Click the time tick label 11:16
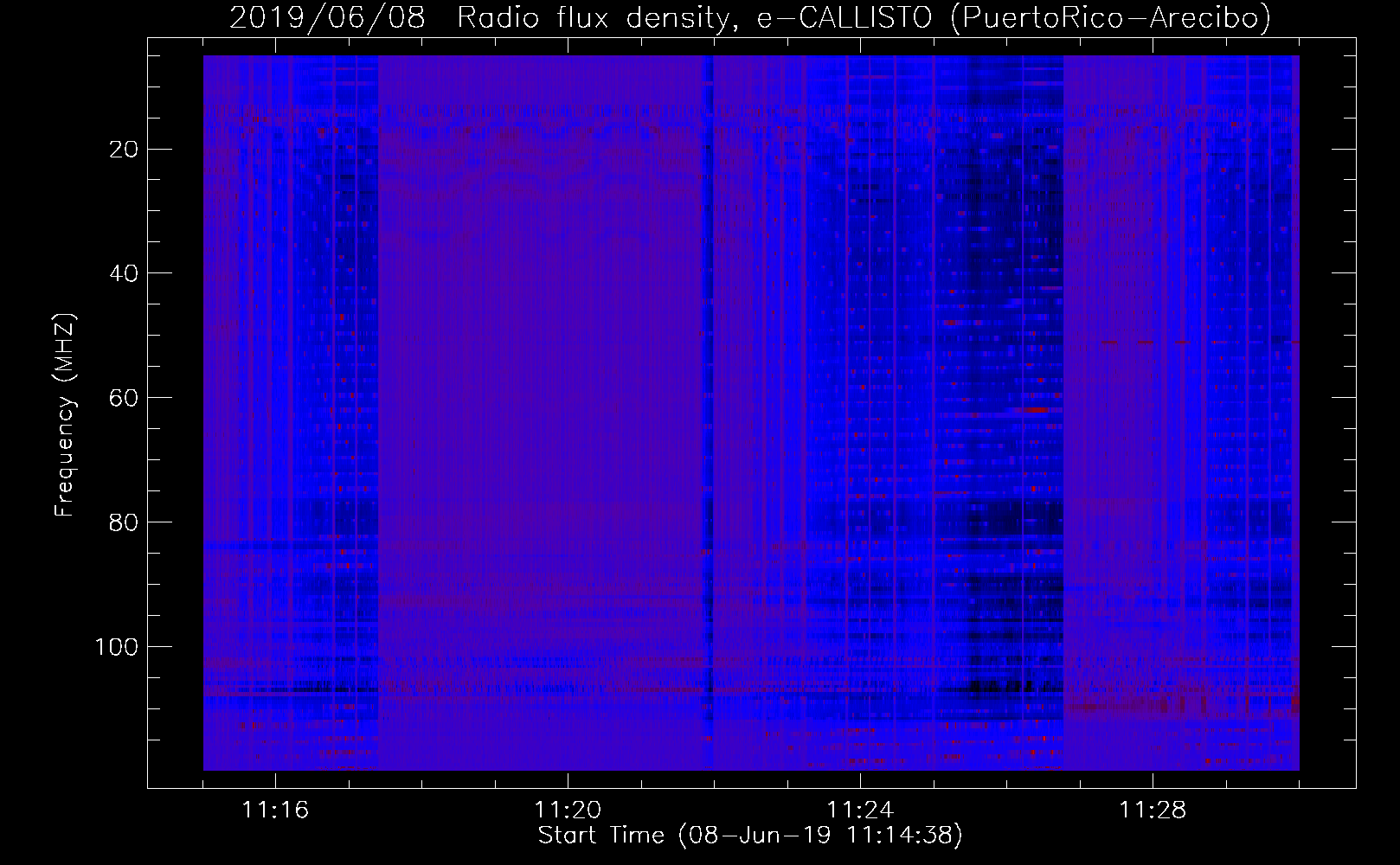This screenshot has height=865, width=1400. pyautogui.click(x=275, y=811)
